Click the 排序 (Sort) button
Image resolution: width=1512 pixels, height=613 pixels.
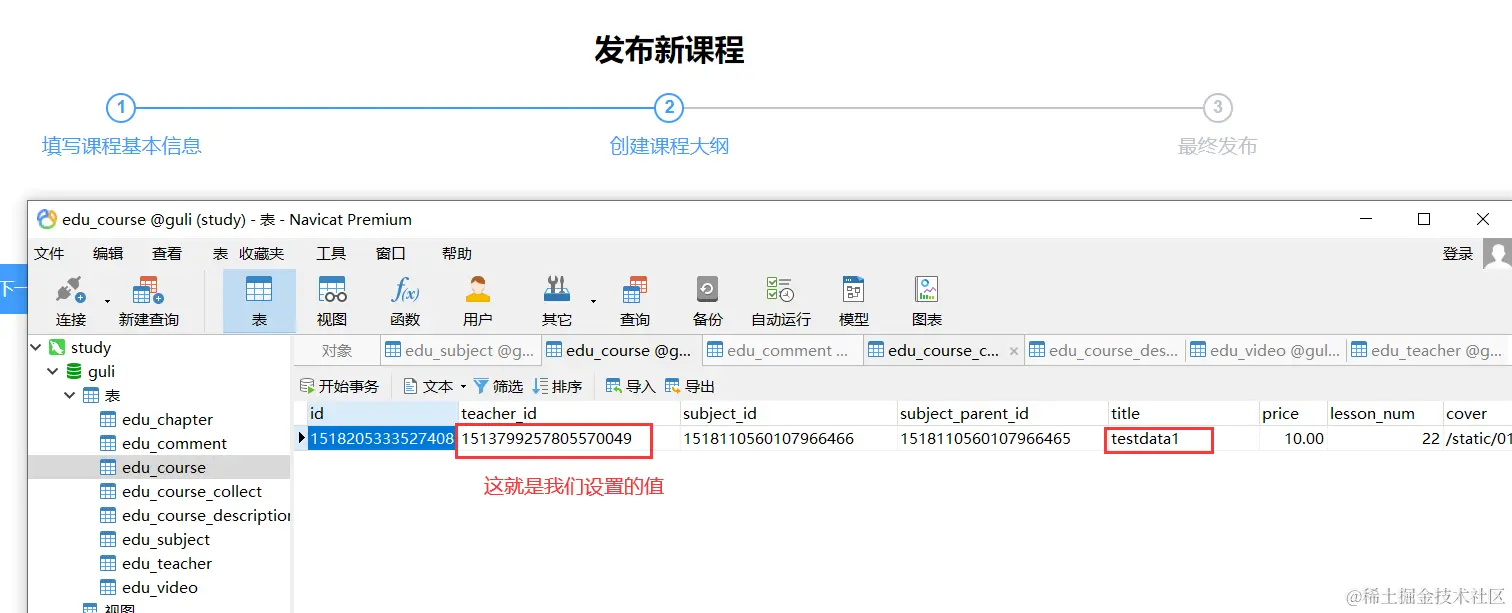pyautogui.click(x=558, y=386)
